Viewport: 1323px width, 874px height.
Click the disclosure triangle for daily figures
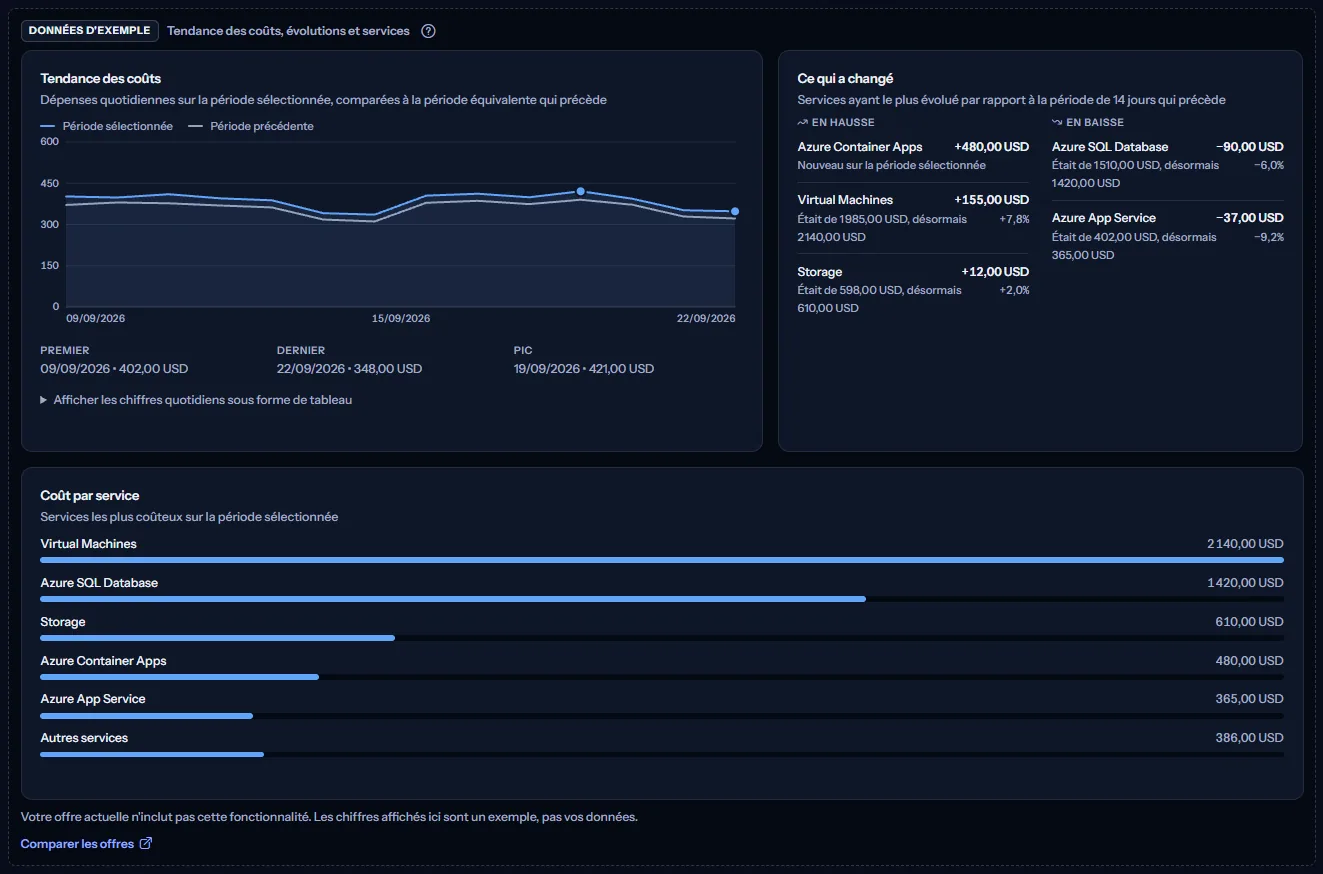click(x=44, y=400)
